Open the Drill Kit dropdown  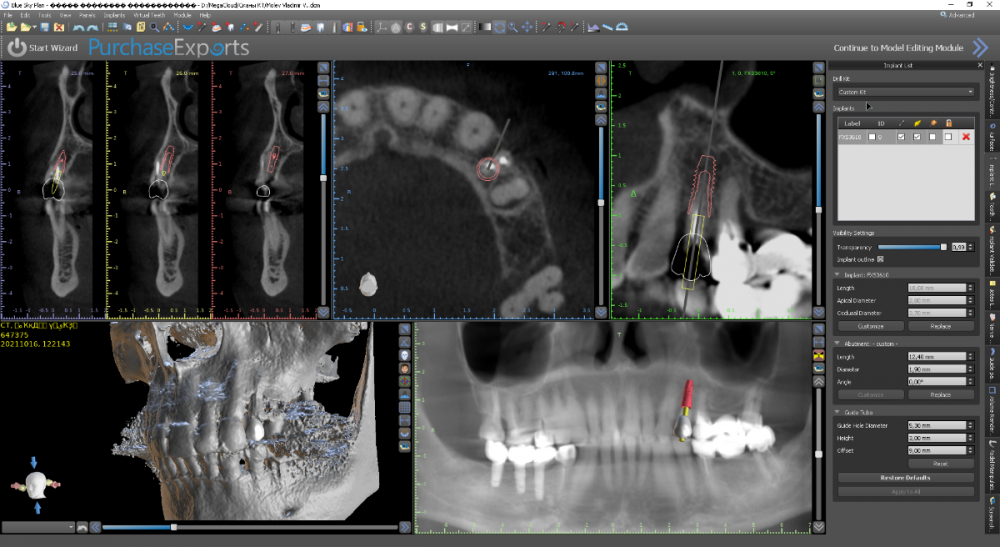pos(903,92)
